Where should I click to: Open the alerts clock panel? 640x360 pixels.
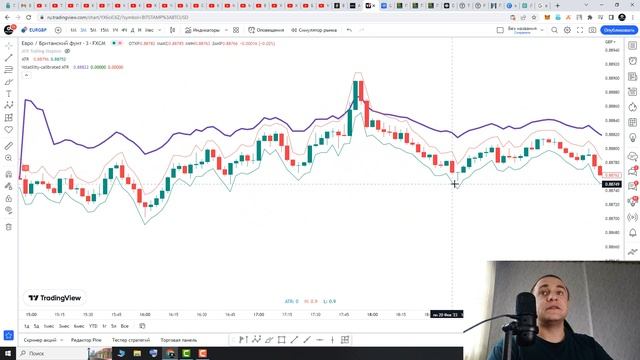632,61
